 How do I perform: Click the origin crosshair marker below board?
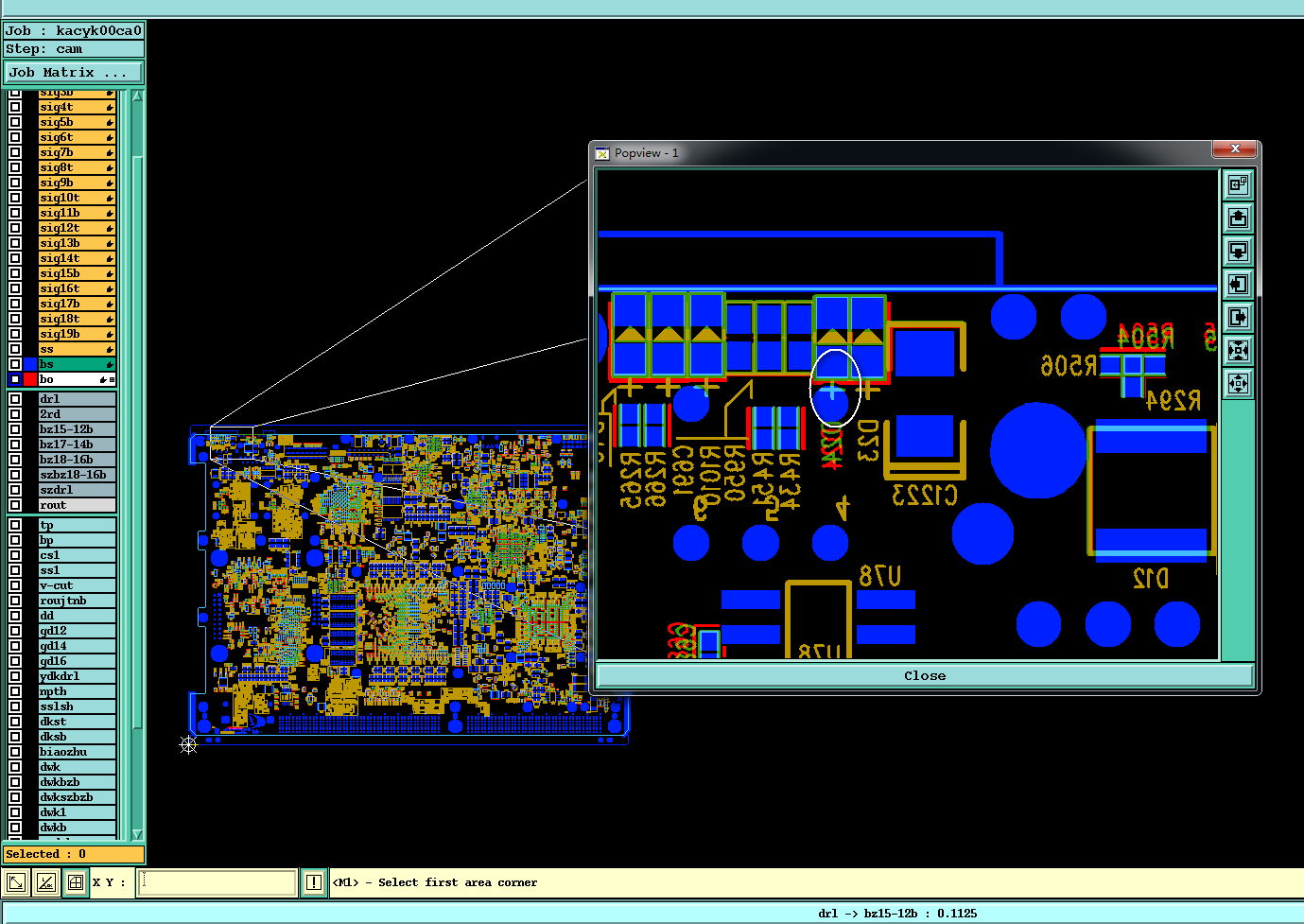point(188,745)
